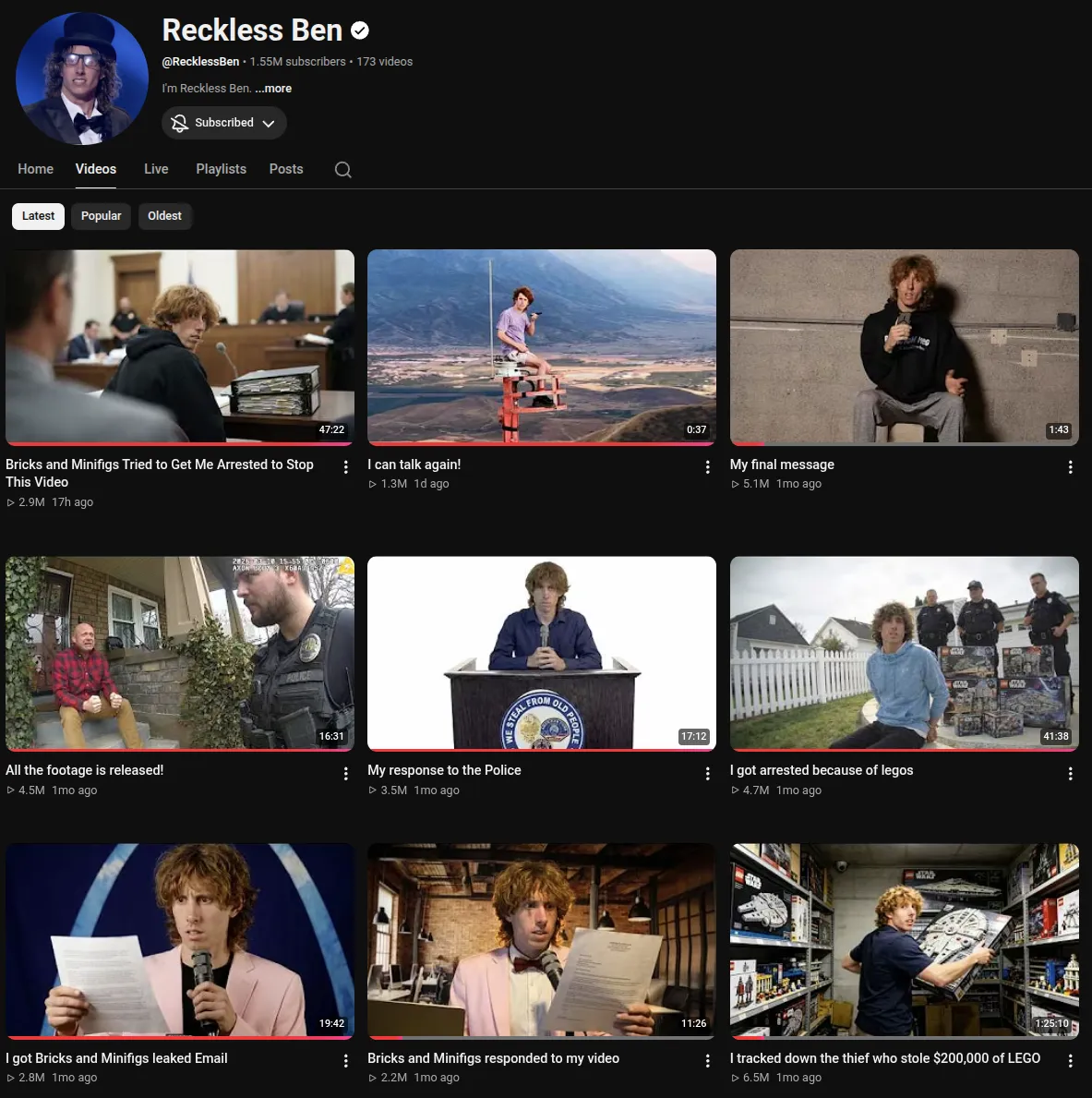The image size is (1092, 1098).
Task: Expand the Subscribed dropdown chevron
Action: coord(268,123)
